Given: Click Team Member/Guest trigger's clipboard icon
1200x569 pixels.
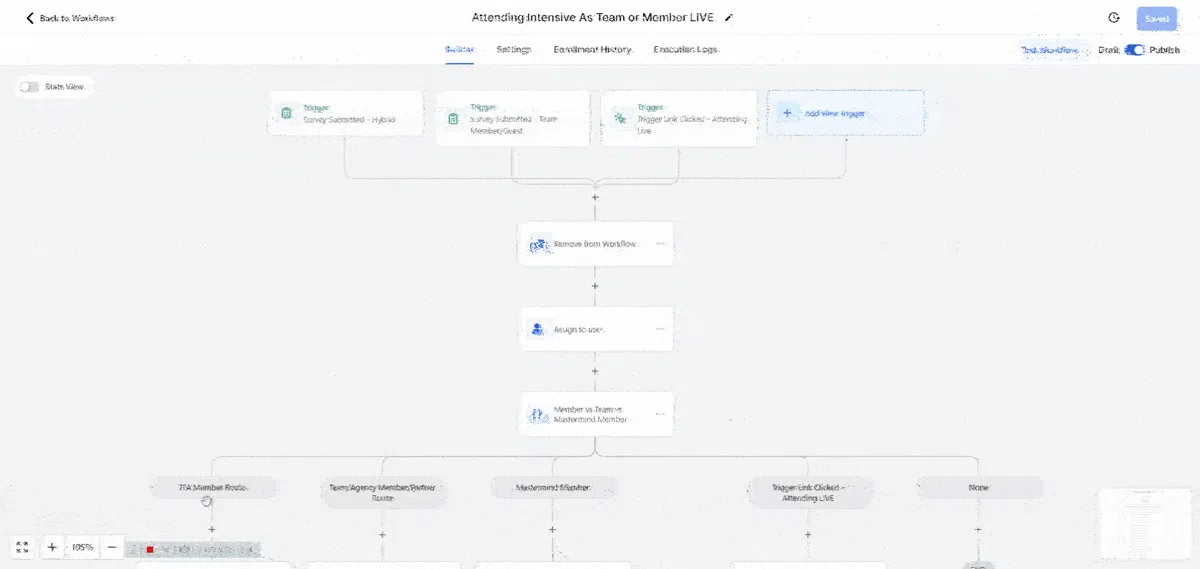Looking at the screenshot, I should (x=452, y=119).
